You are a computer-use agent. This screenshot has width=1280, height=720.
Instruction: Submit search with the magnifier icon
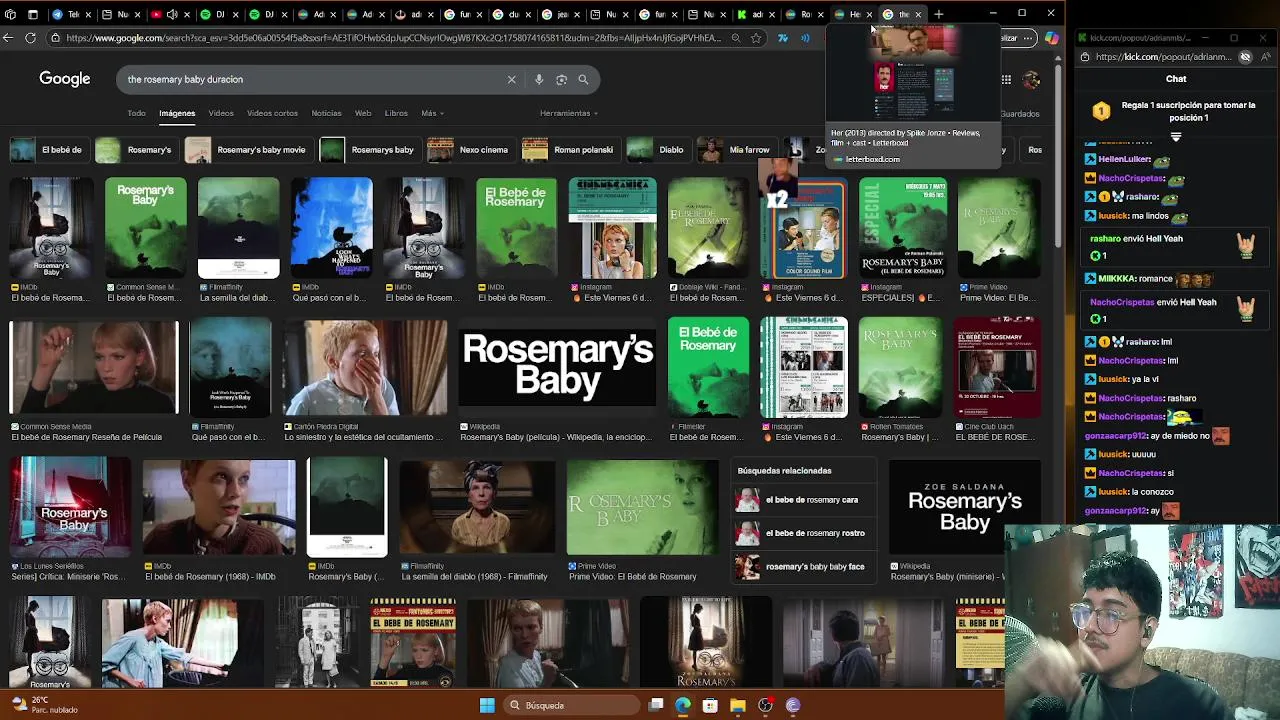[x=583, y=79]
